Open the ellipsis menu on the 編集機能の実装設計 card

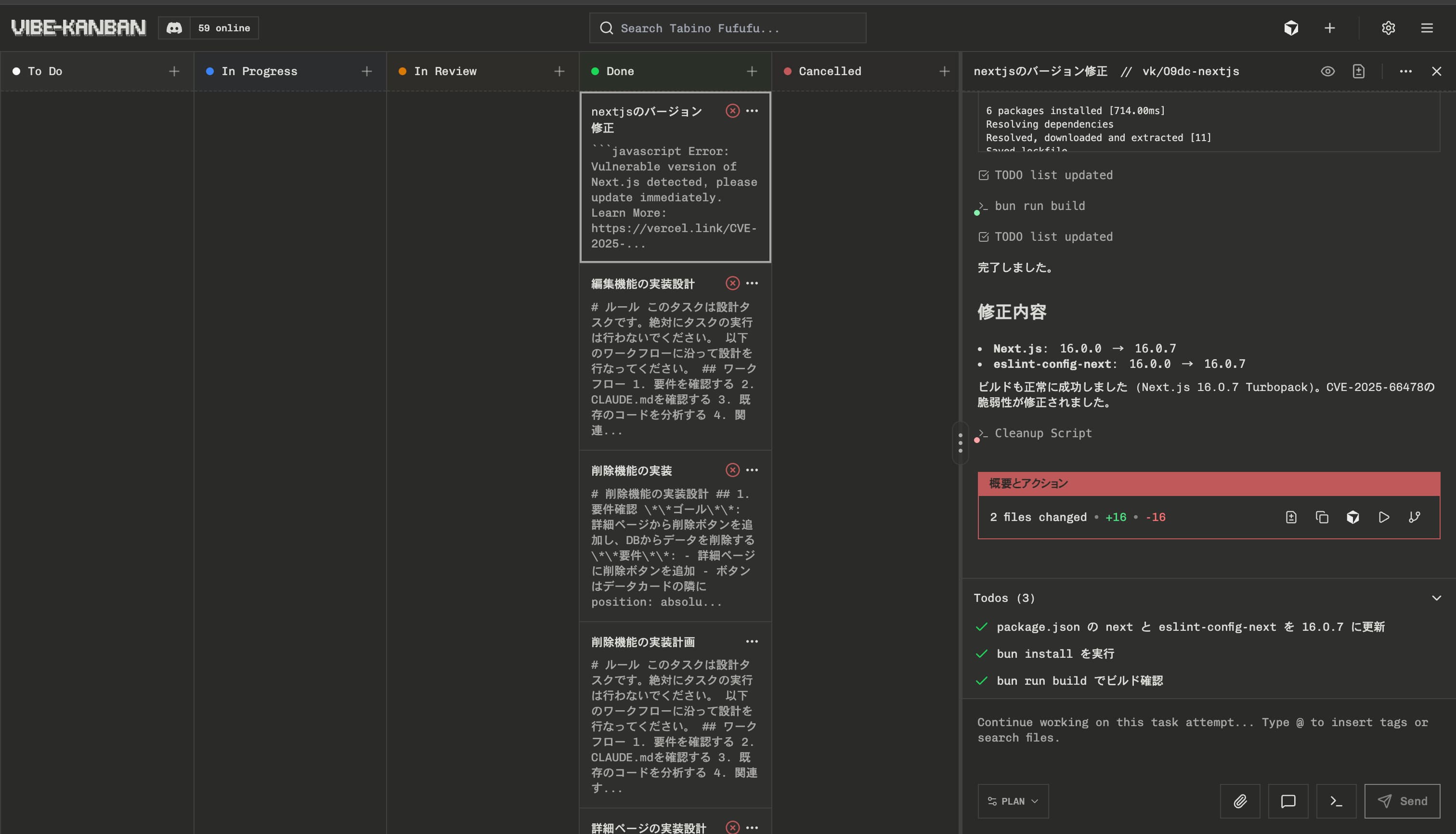click(752, 283)
